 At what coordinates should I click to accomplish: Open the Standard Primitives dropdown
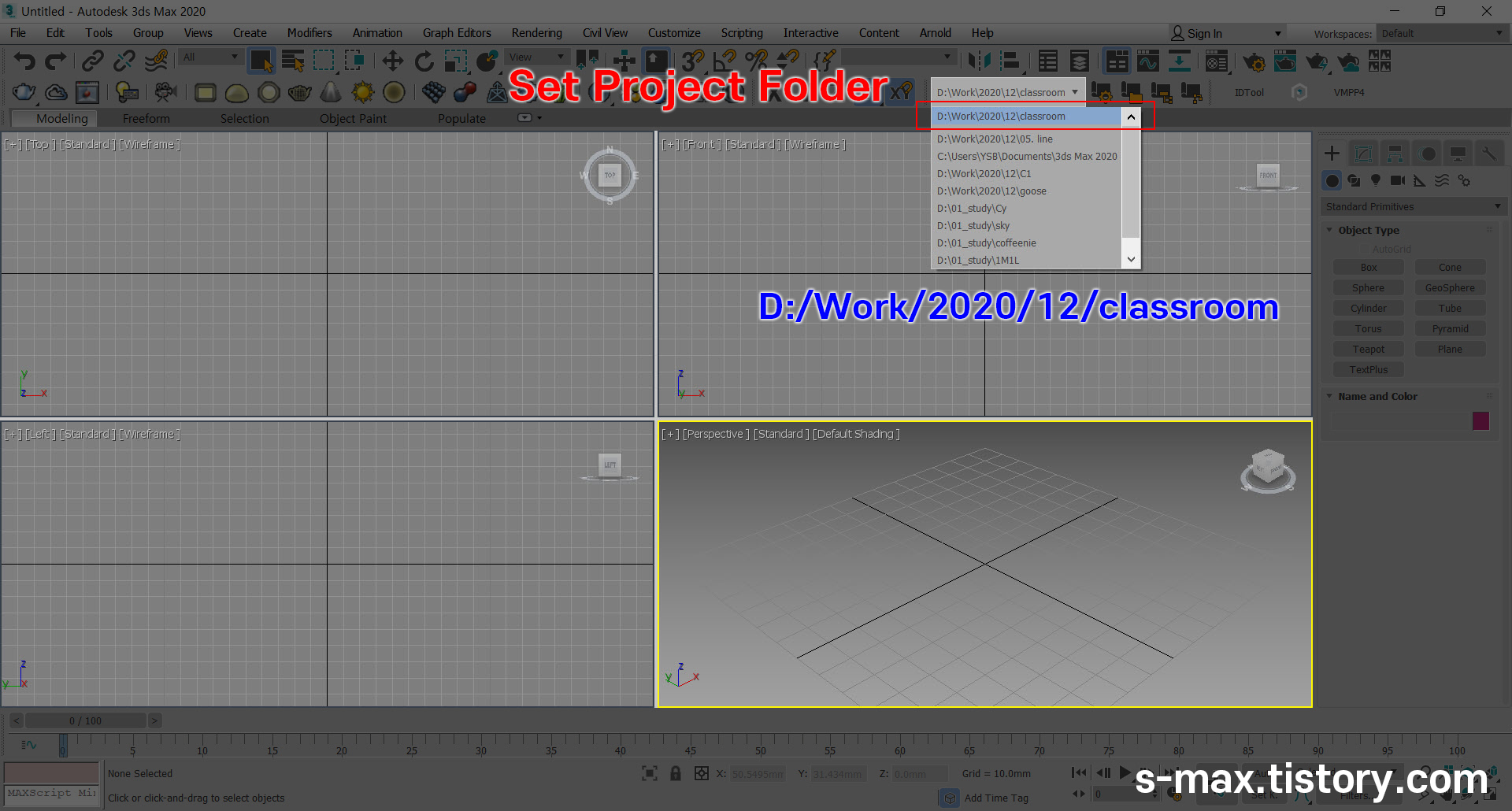point(1414,206)
